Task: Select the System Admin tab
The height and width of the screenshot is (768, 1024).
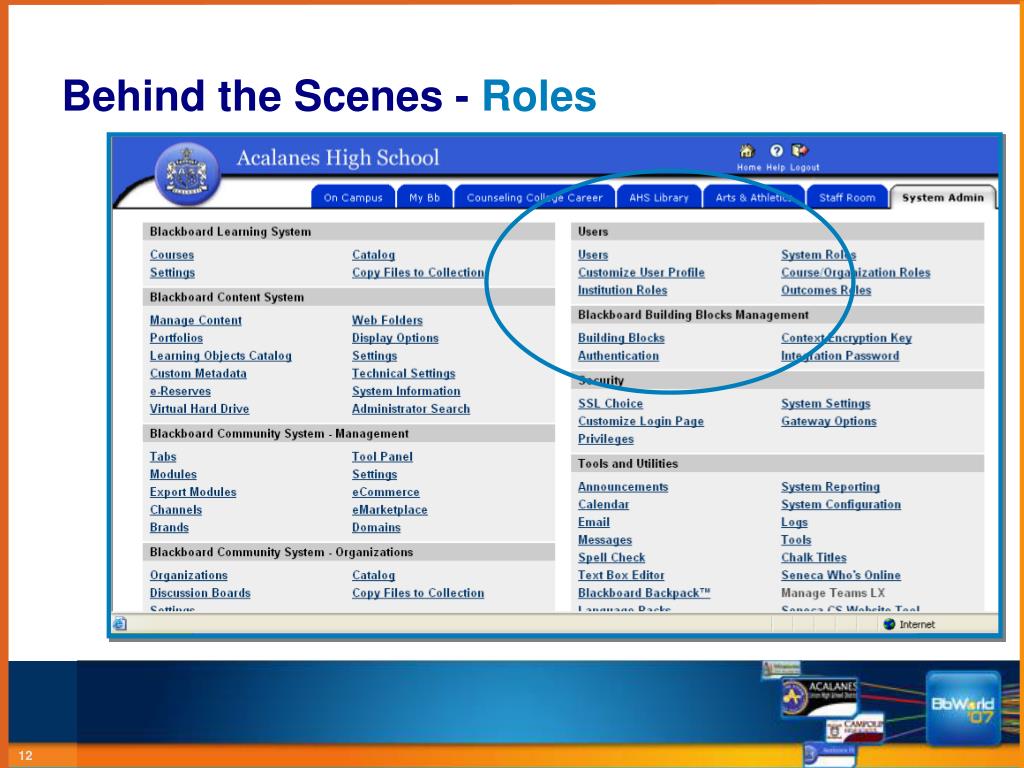Action: [x=942, y=198]
